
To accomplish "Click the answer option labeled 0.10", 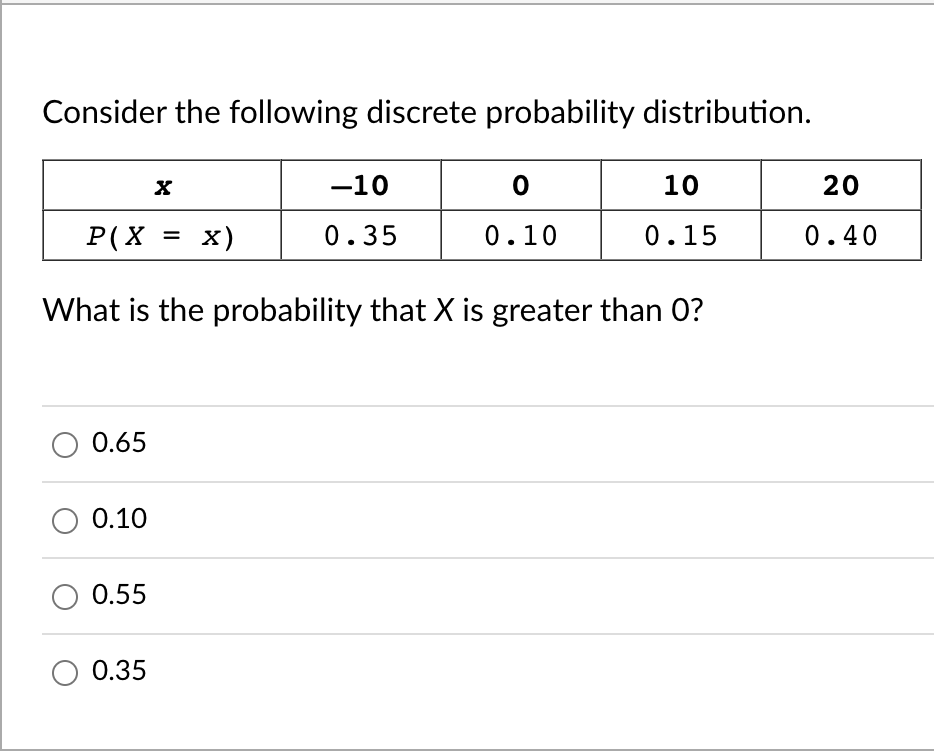I will pos(118,519).
